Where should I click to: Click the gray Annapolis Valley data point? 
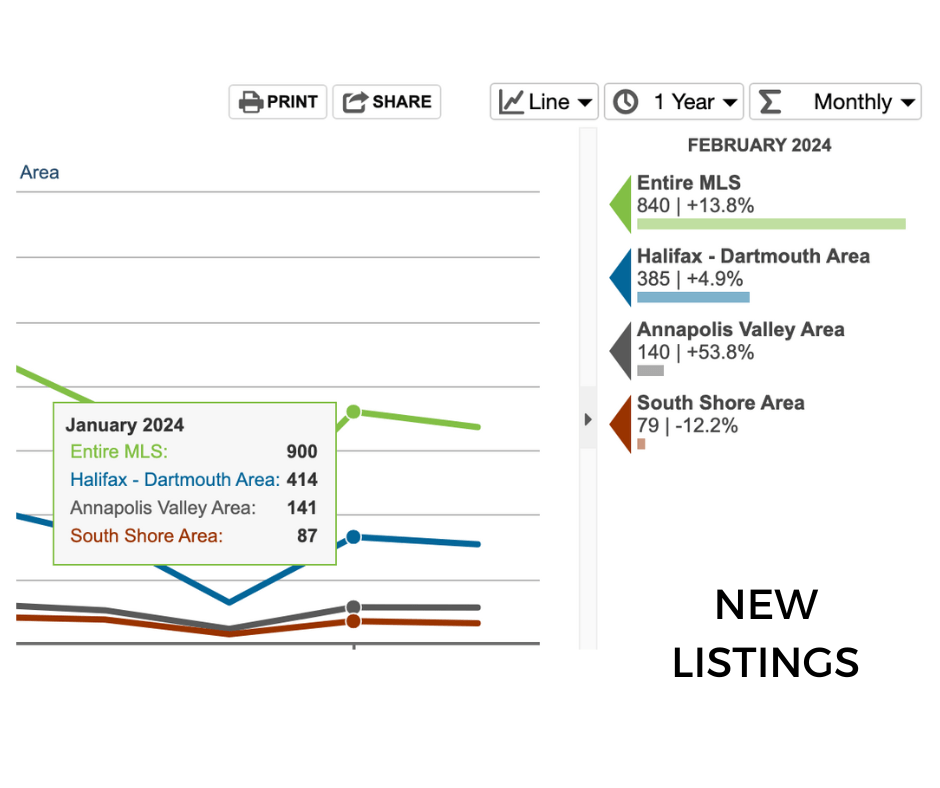click(354, 607)
